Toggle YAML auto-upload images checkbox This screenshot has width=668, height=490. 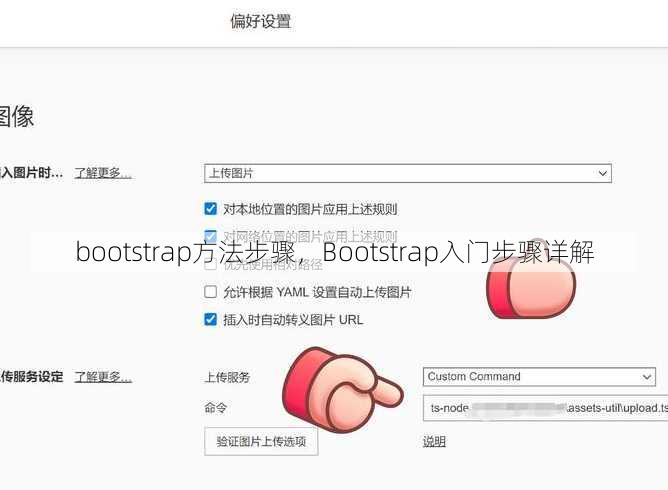210,292
